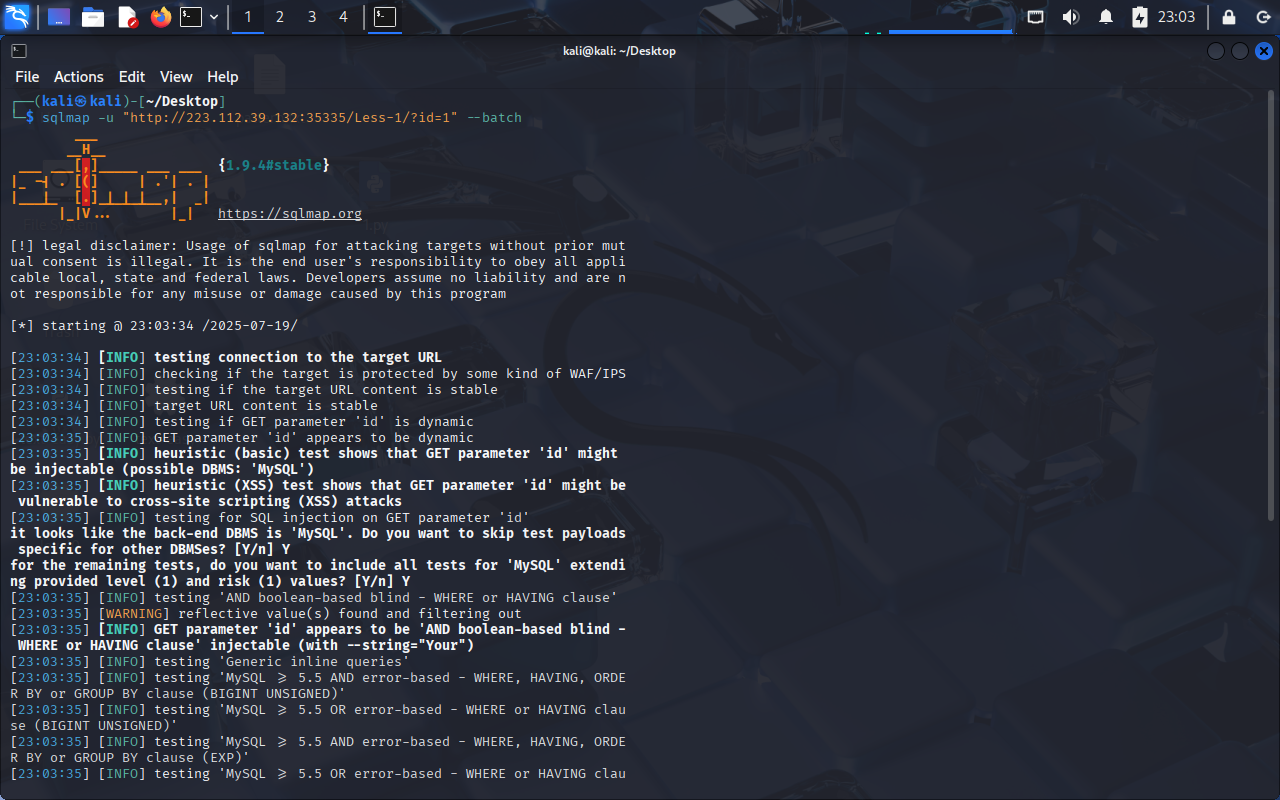This screenshot has width=1280, height=800.
Task: Click the legal disclaimer first line
Action: pyautogui.click(x=318, y=246)
